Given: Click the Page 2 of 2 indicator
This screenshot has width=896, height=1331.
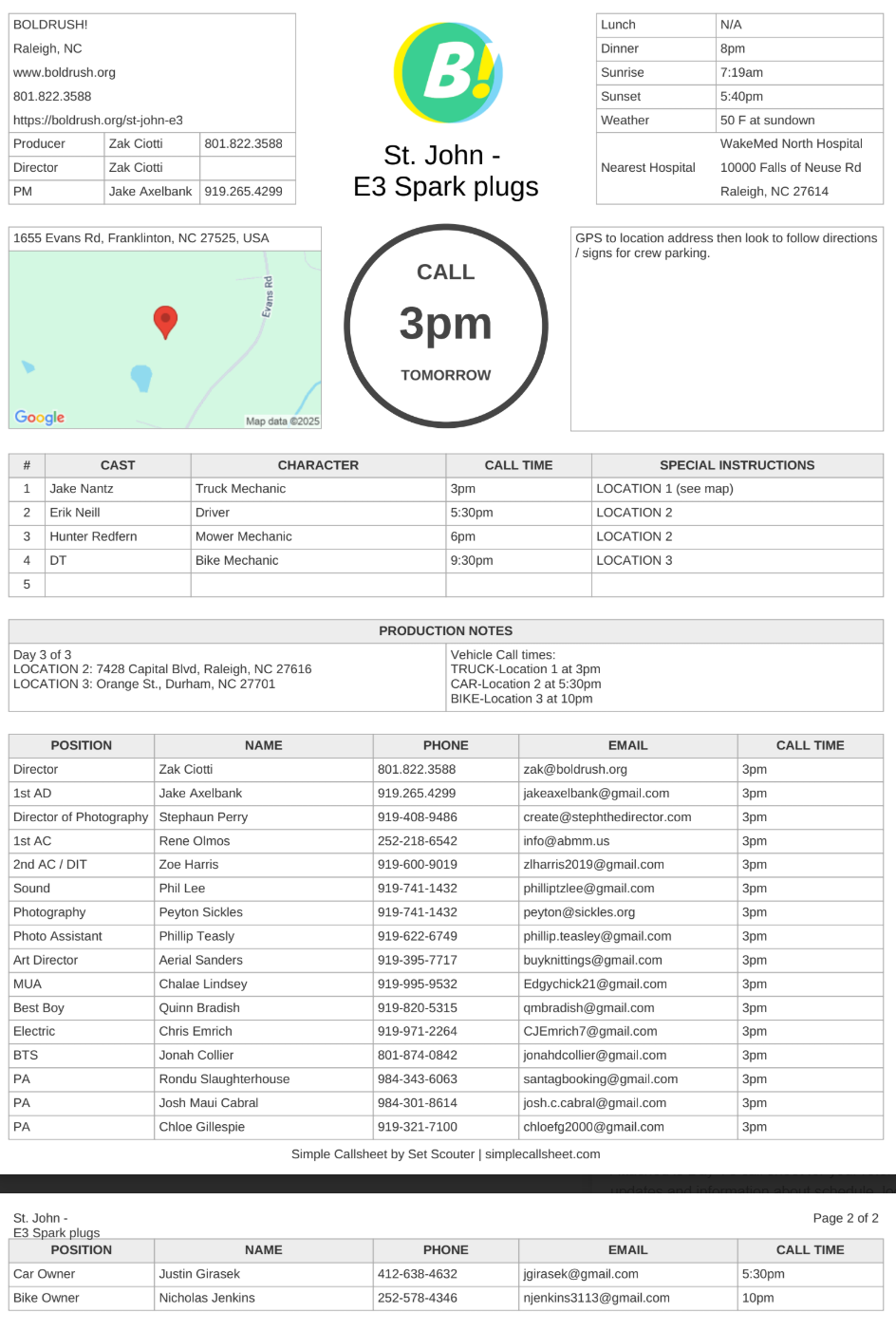Looking at the screenshot, I should (846, 1218).
